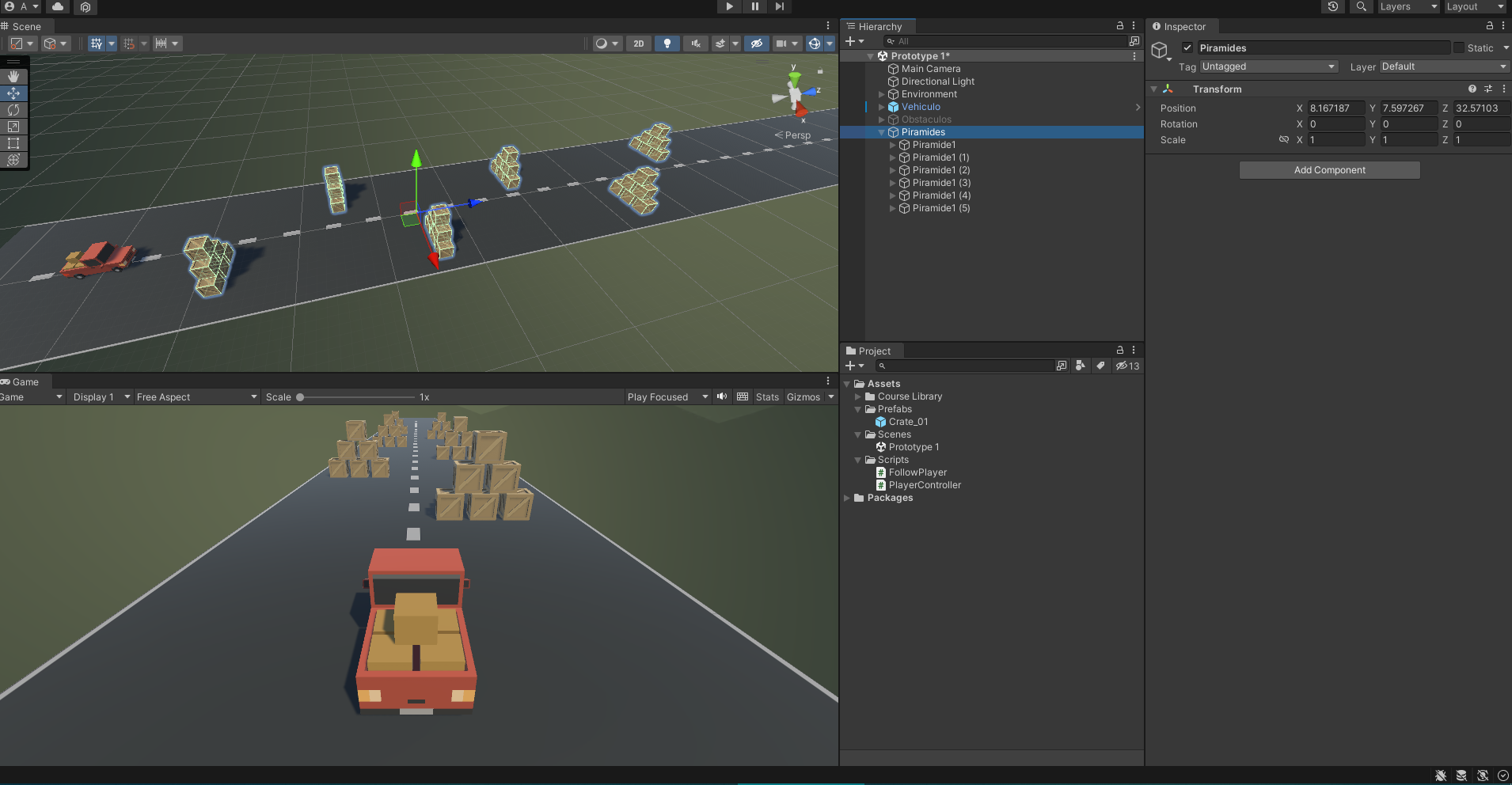Toggle hidden packages count 13 in Project
Screen dimensions: 1512x785
coord(1127,366)
